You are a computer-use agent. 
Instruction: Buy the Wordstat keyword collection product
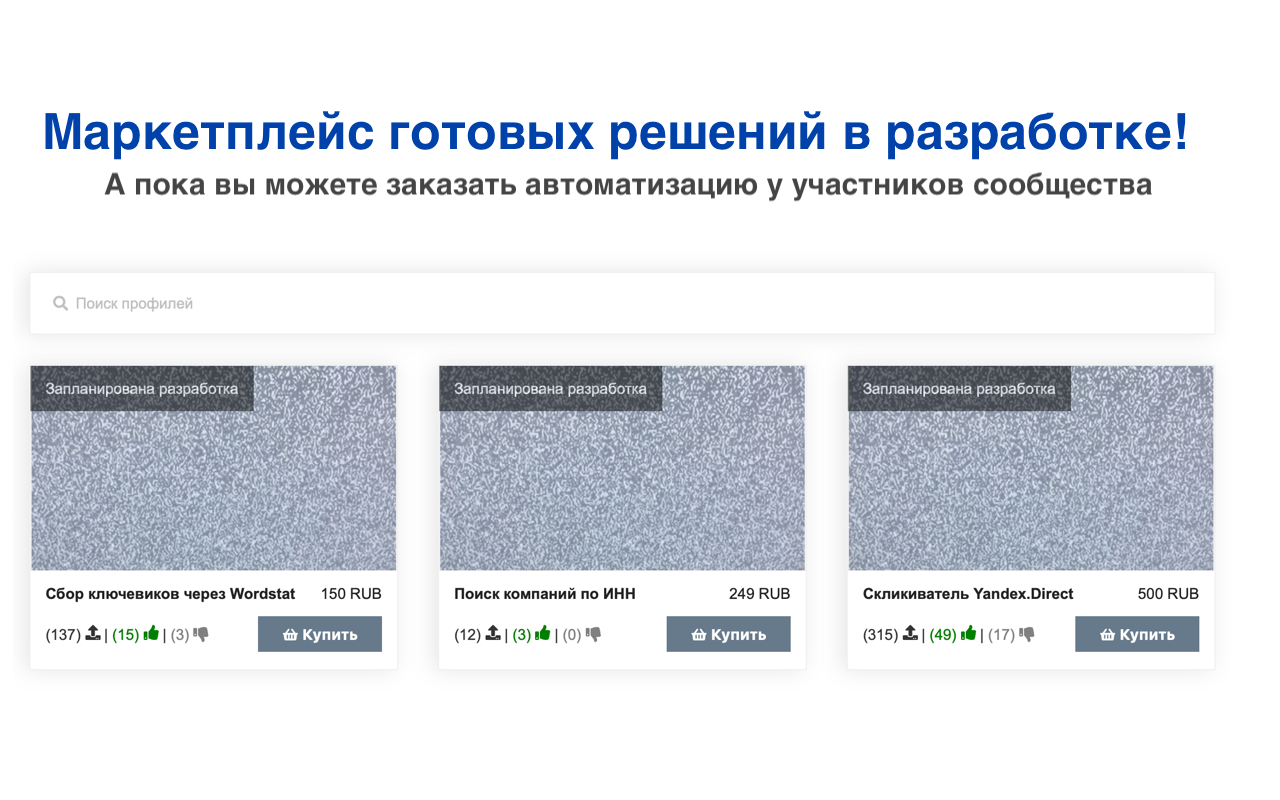point(320,634)
